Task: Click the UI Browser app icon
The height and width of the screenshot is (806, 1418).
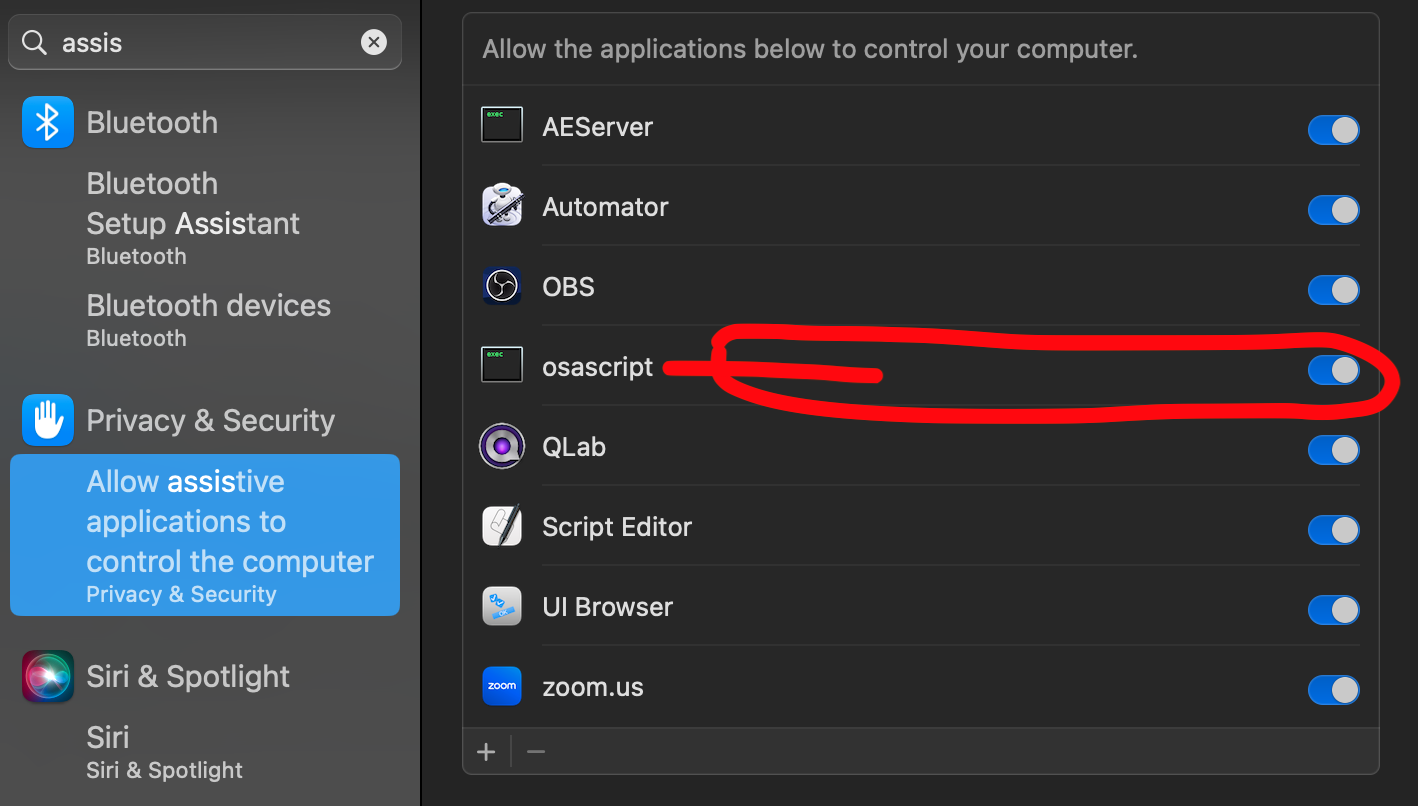Action: (x=502, y=607)
